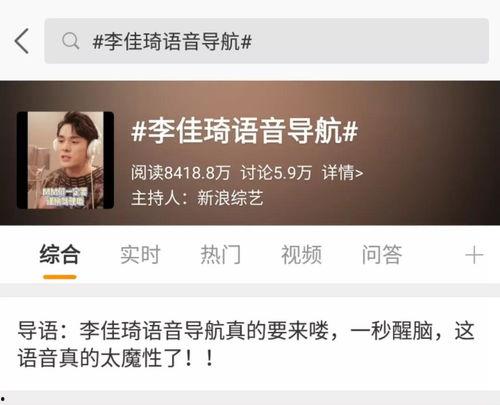Open the banner title #李佳琦语音导航#
500x405 pixels.
pyautogui.click(x=244, y=131)
